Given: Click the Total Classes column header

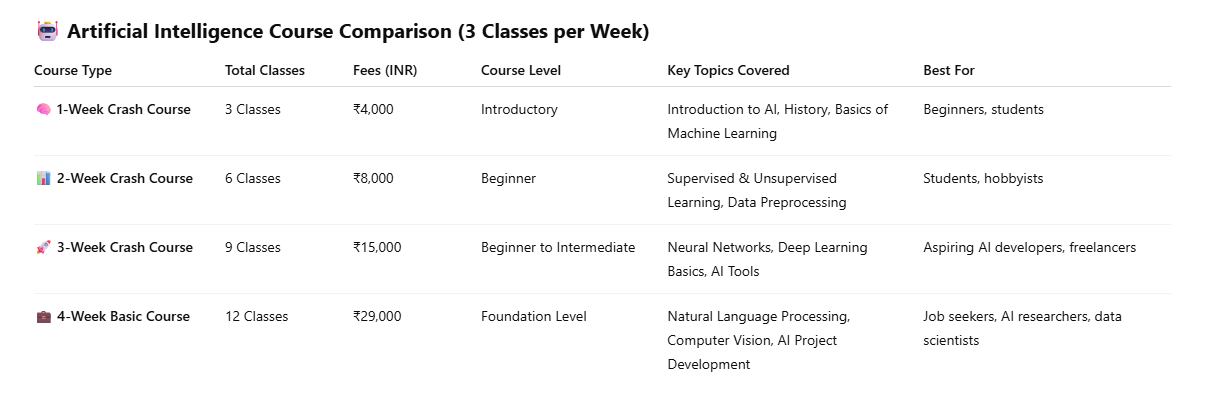Looking at the screenshot, I should (x=265, y=71).
